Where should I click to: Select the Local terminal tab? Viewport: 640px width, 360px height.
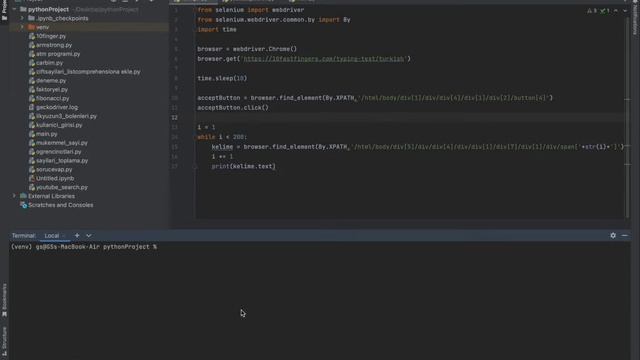click(x=52, y=236)
